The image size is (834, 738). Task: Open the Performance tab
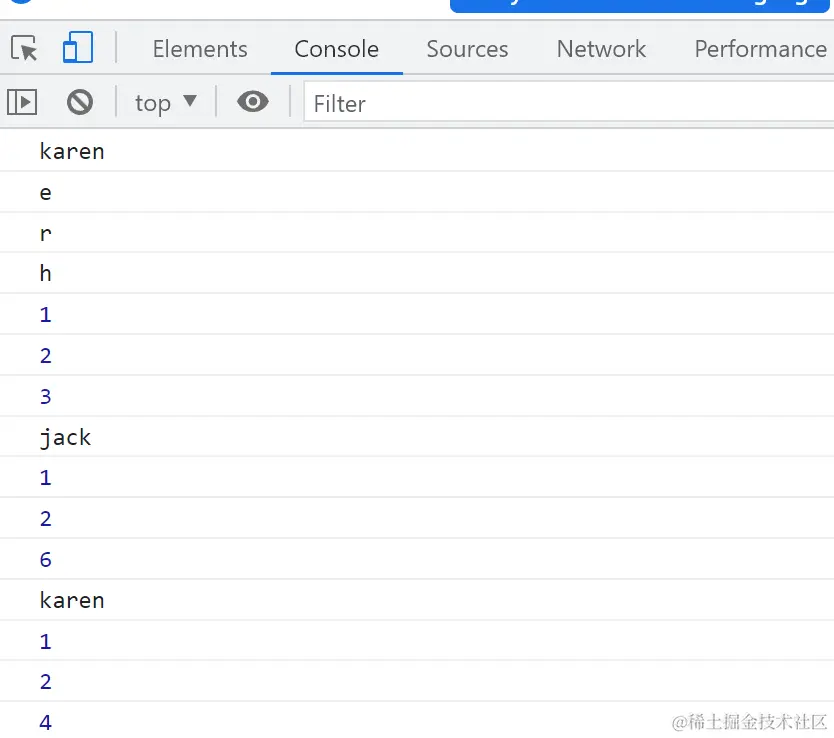click(x=761, y=49)
